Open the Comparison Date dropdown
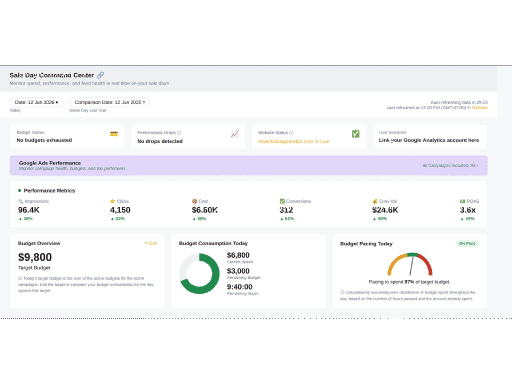Image resolution: width=512 pixels, height=384 pixels. tap(109, 102)
